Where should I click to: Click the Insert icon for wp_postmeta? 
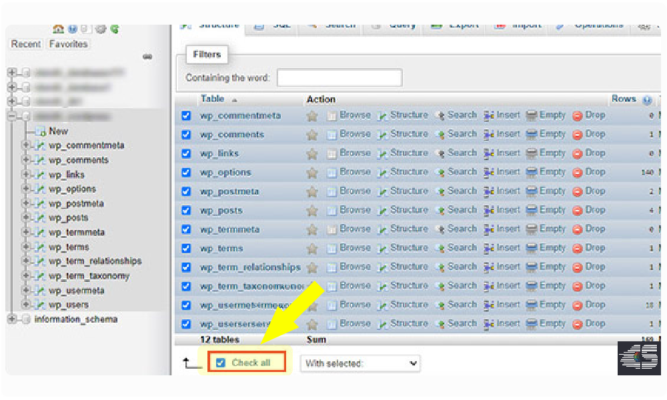click(x=489, y=192)
